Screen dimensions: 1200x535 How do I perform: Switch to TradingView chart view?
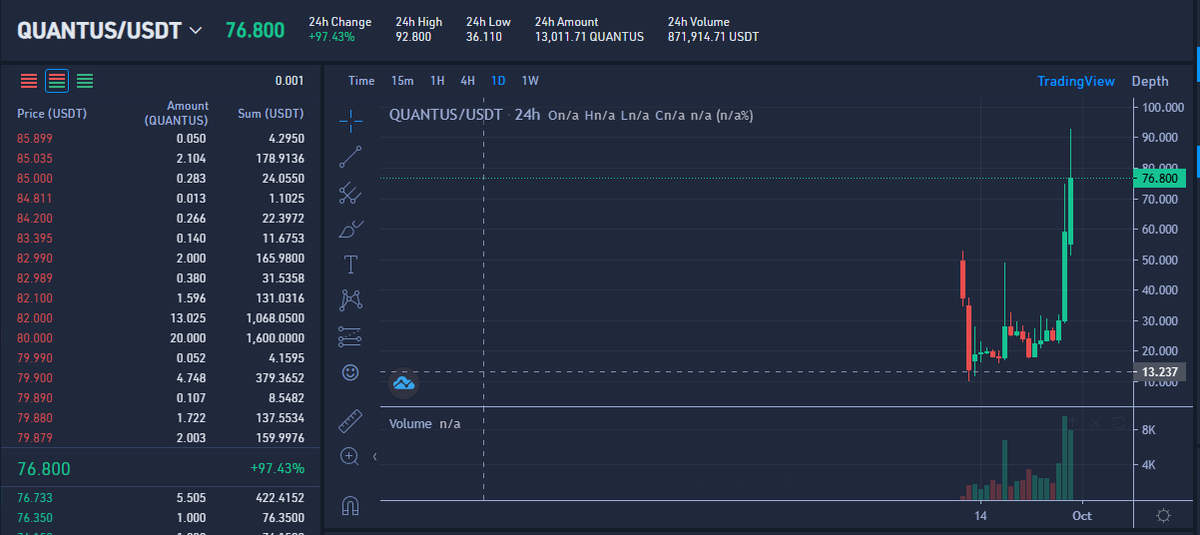[1075, 81]
